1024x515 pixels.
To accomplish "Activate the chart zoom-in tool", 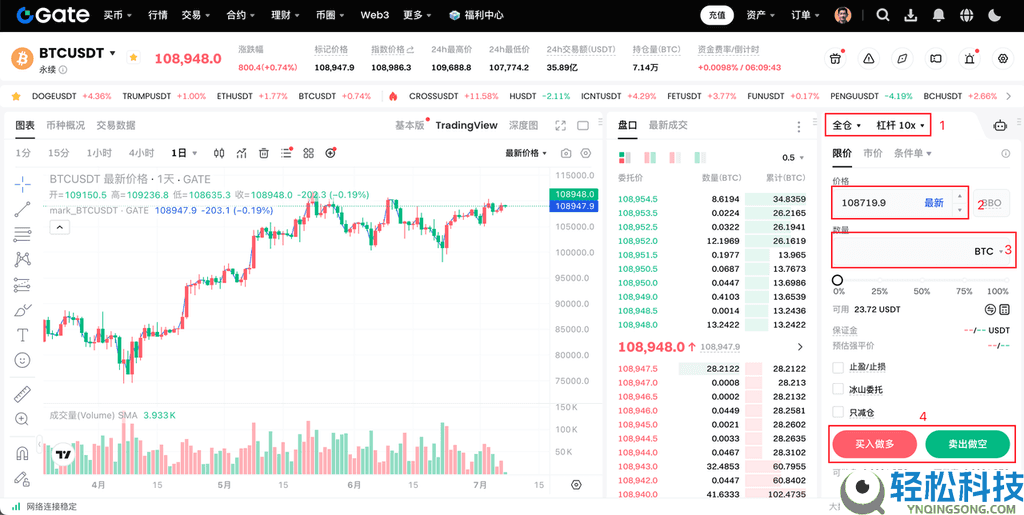I will click(x=22, y=418).
